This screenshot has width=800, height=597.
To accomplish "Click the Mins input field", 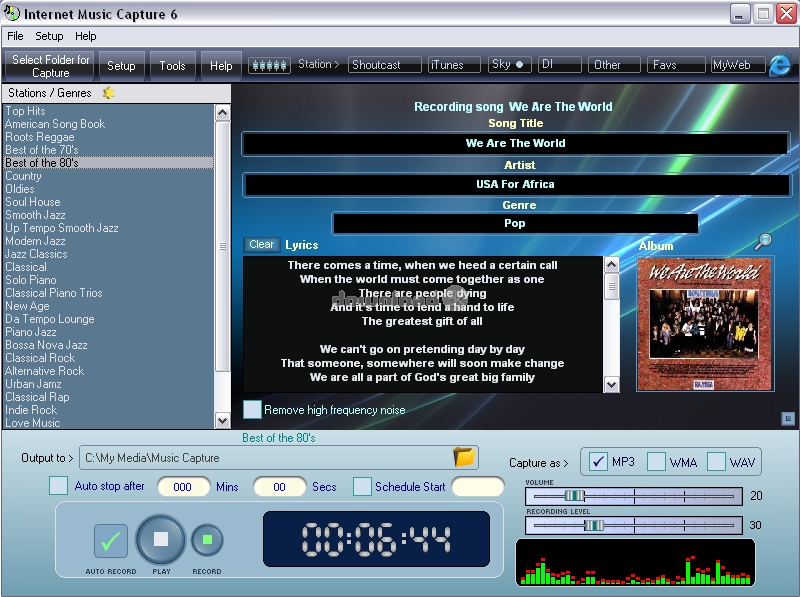I will (183, 487).
